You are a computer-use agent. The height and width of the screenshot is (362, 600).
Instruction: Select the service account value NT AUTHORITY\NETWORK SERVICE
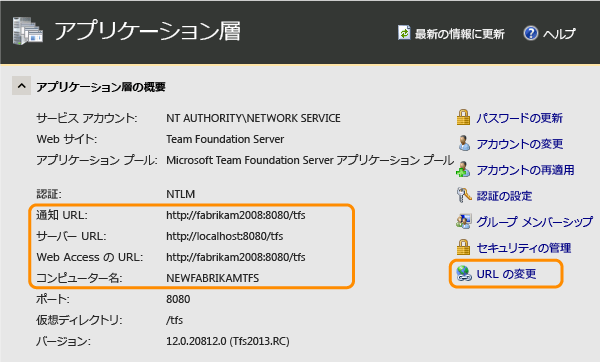pos(253,118)
